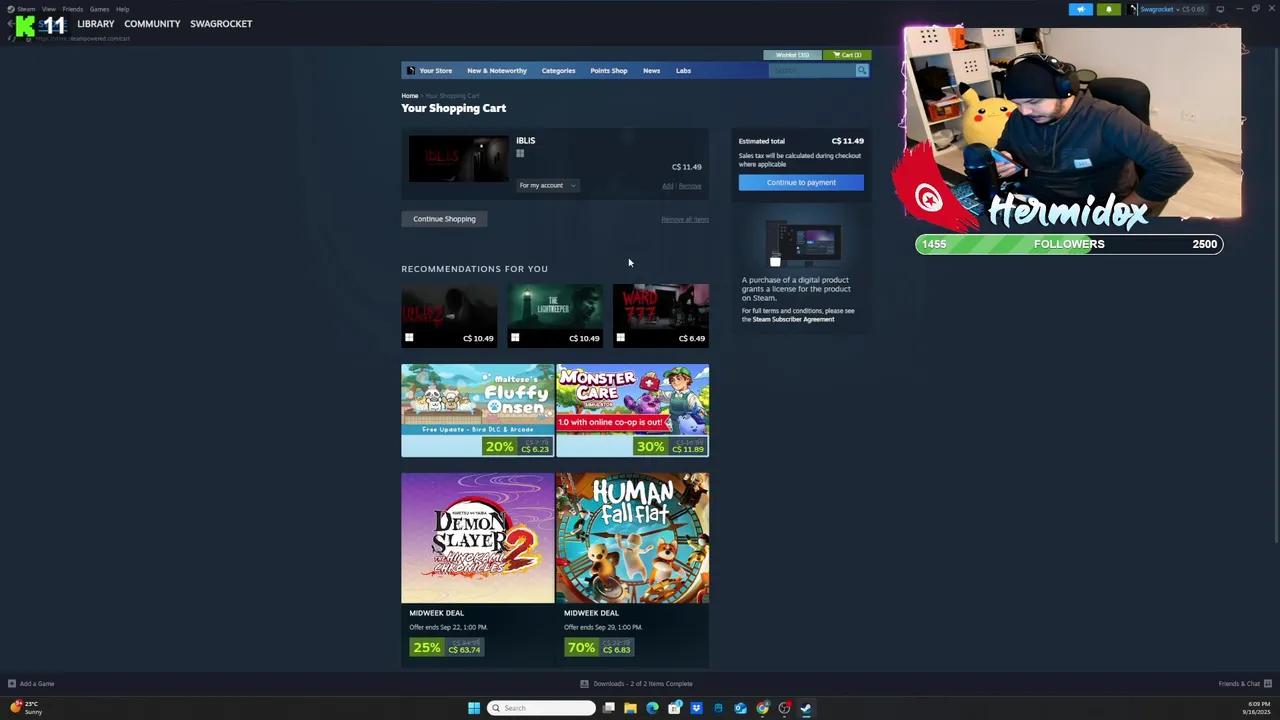
Task: Open The Lightkeeper recommendation thumbnail
Action: 555,314
